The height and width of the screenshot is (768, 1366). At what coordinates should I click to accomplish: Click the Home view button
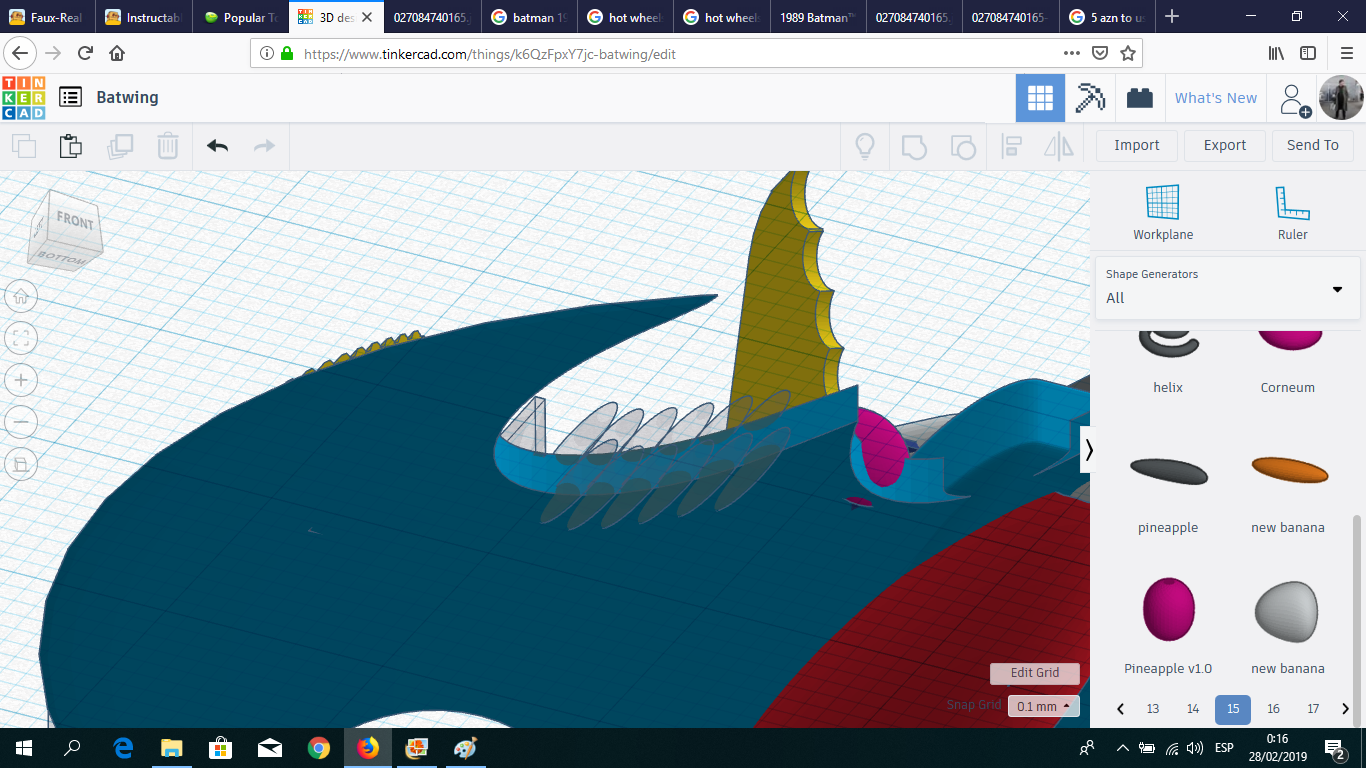21,296
